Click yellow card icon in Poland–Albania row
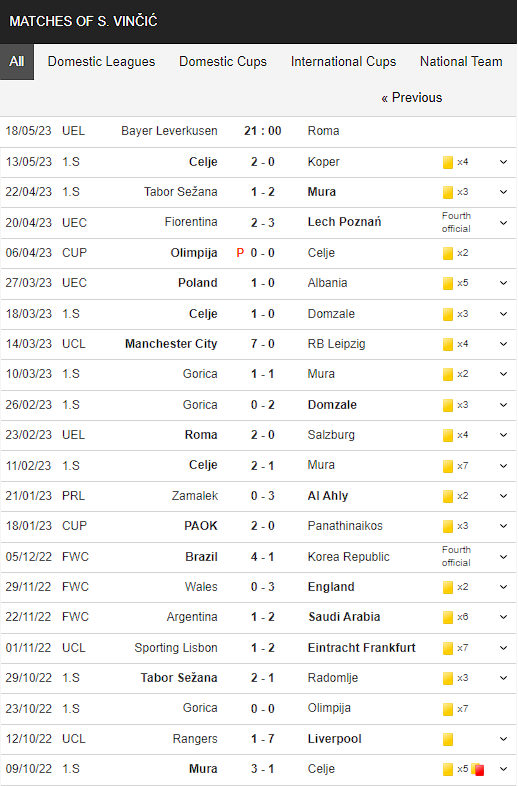518x786 pixels. (448, 283)
